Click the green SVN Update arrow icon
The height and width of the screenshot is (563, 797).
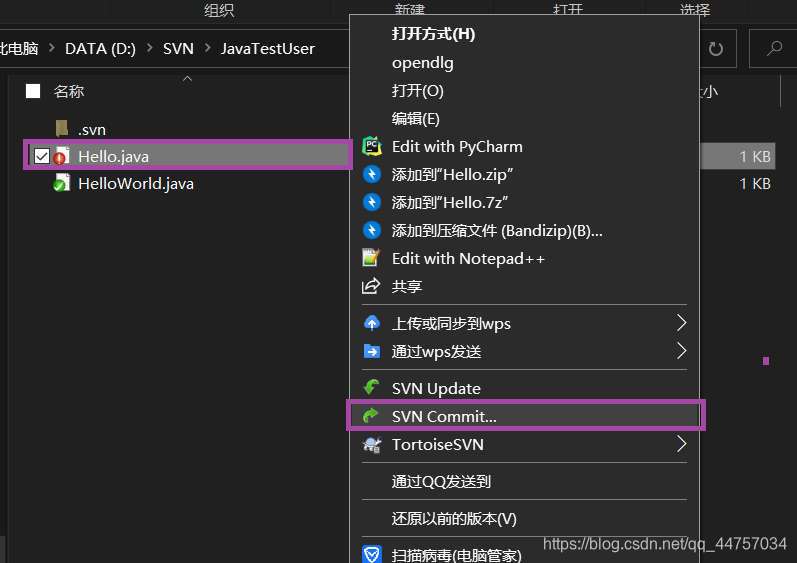coord(371,388)
